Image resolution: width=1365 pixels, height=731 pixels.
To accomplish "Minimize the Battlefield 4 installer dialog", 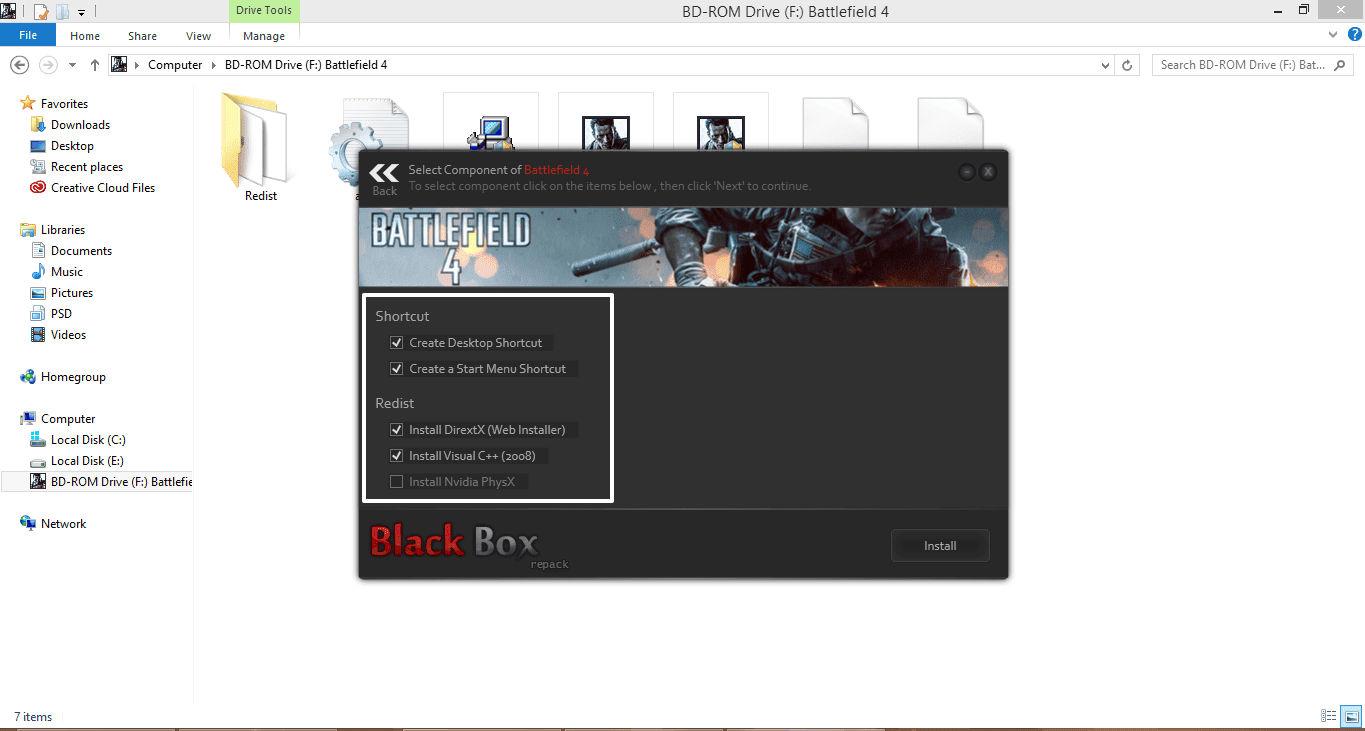I will click(x=966, y=172).
